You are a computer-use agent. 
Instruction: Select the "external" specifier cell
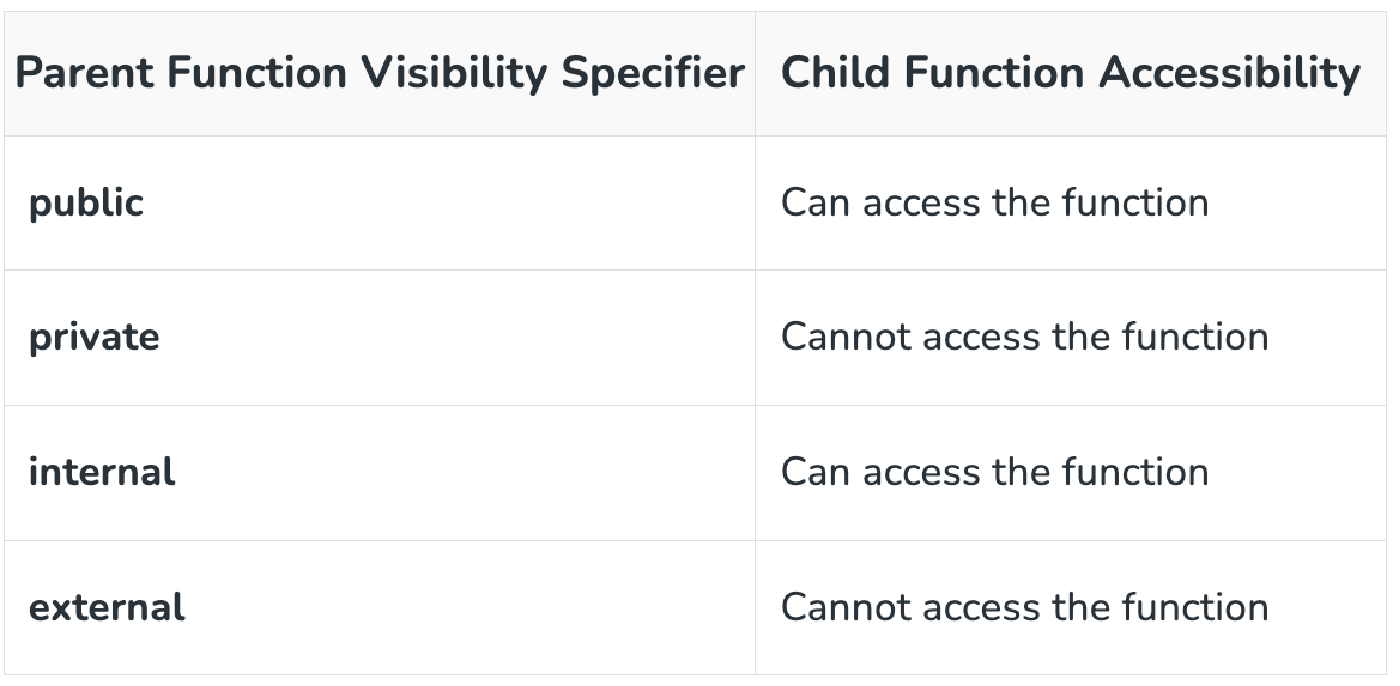[107, 607]
